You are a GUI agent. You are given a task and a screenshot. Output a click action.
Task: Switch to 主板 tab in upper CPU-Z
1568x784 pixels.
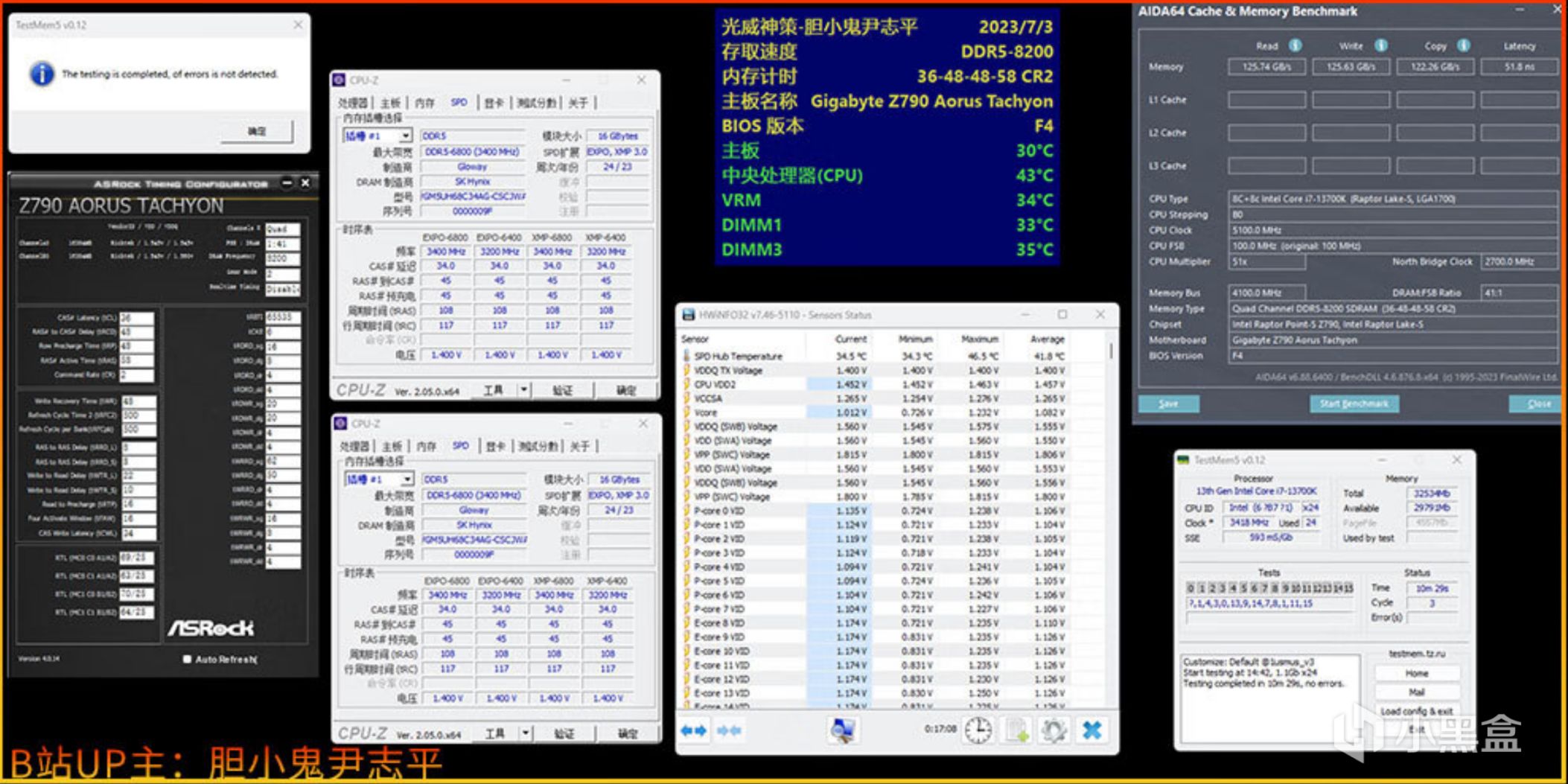[390, 103]
